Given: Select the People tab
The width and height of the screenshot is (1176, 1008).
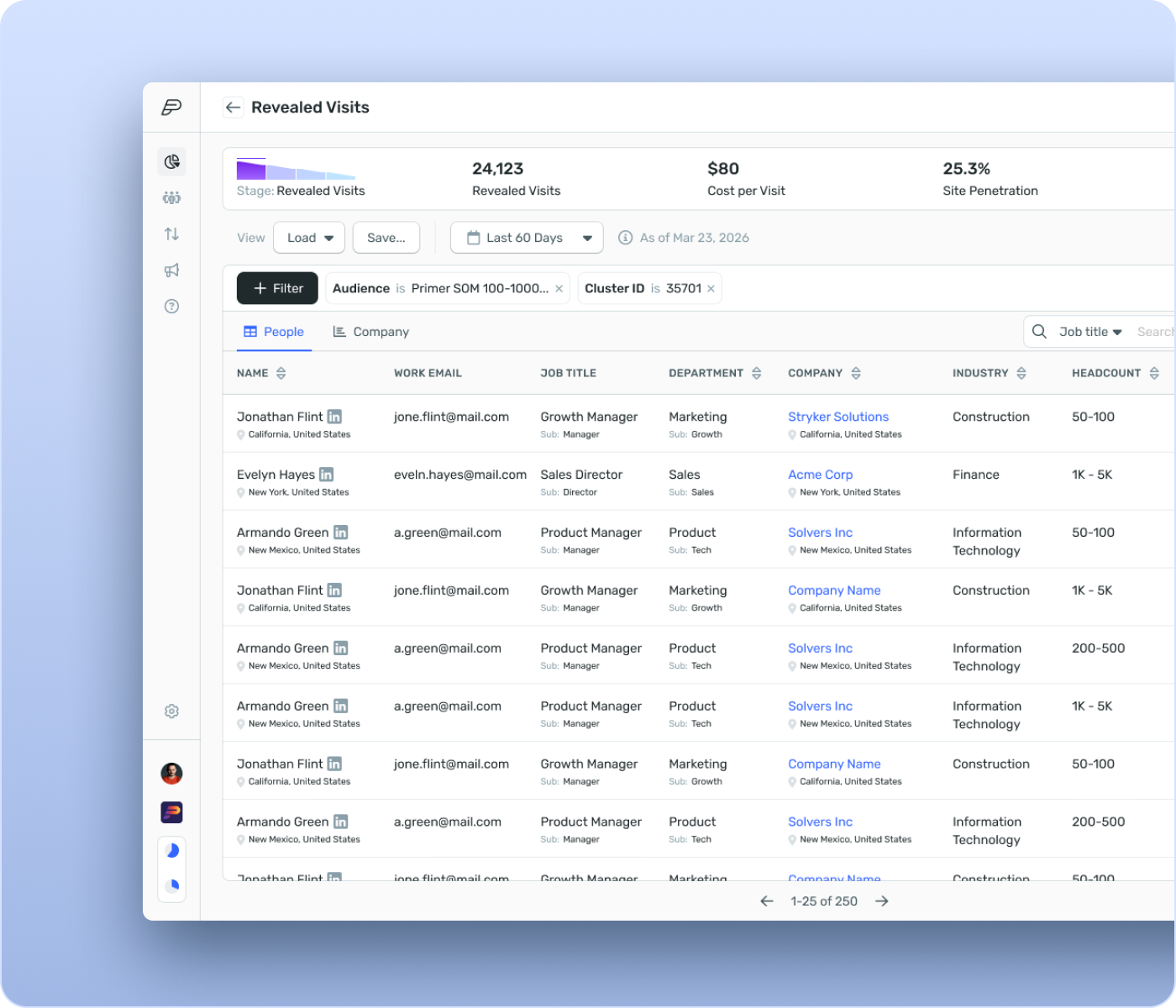Looking at the screenshot, I should [274, 331].
